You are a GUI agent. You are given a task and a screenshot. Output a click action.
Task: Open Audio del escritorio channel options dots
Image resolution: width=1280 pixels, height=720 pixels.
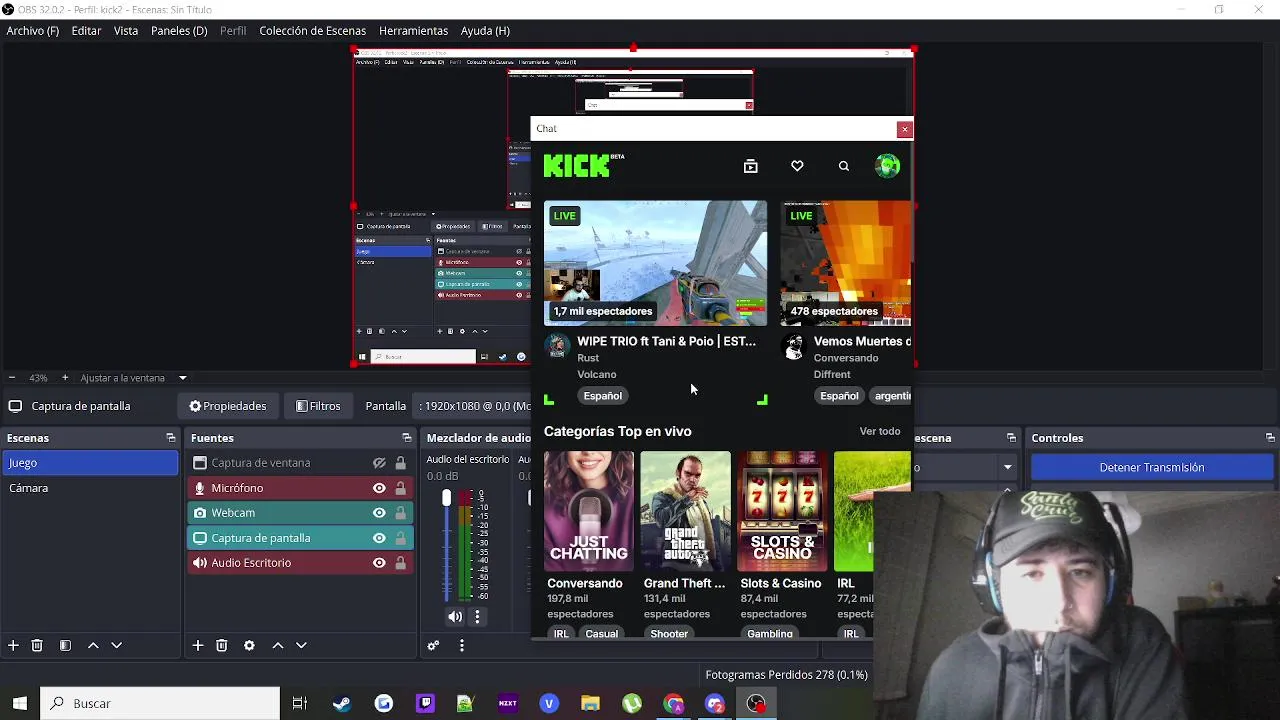pyautogui.click(x=477, y=617)
